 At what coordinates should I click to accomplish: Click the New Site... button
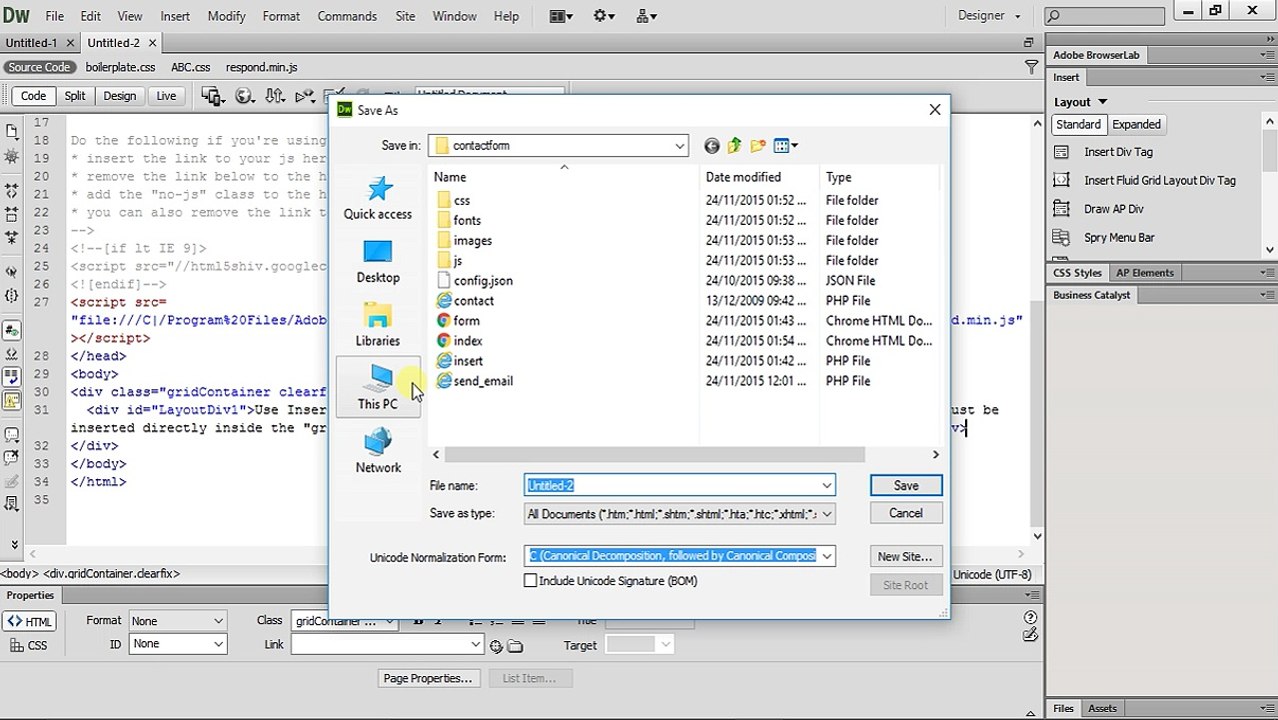[x=905, y=557]
